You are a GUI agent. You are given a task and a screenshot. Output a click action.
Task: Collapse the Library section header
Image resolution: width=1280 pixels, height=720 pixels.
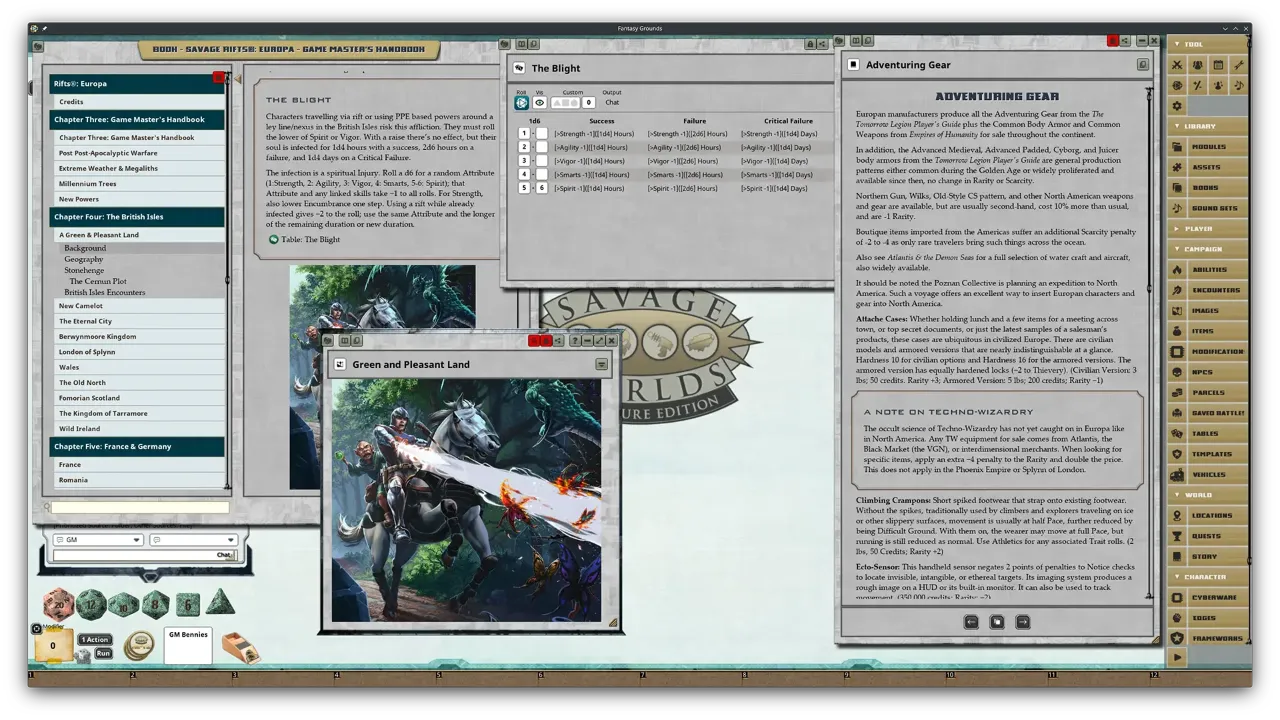coord(1208,126)
